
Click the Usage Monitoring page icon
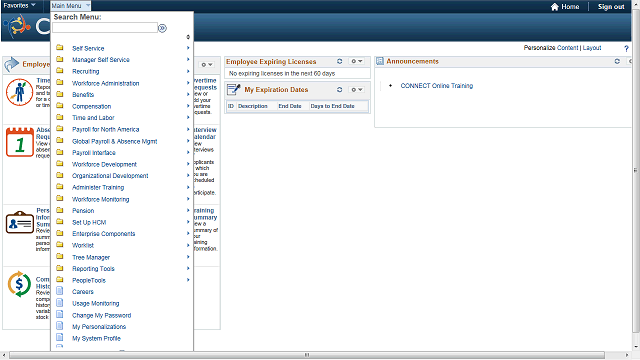[60, 303]
